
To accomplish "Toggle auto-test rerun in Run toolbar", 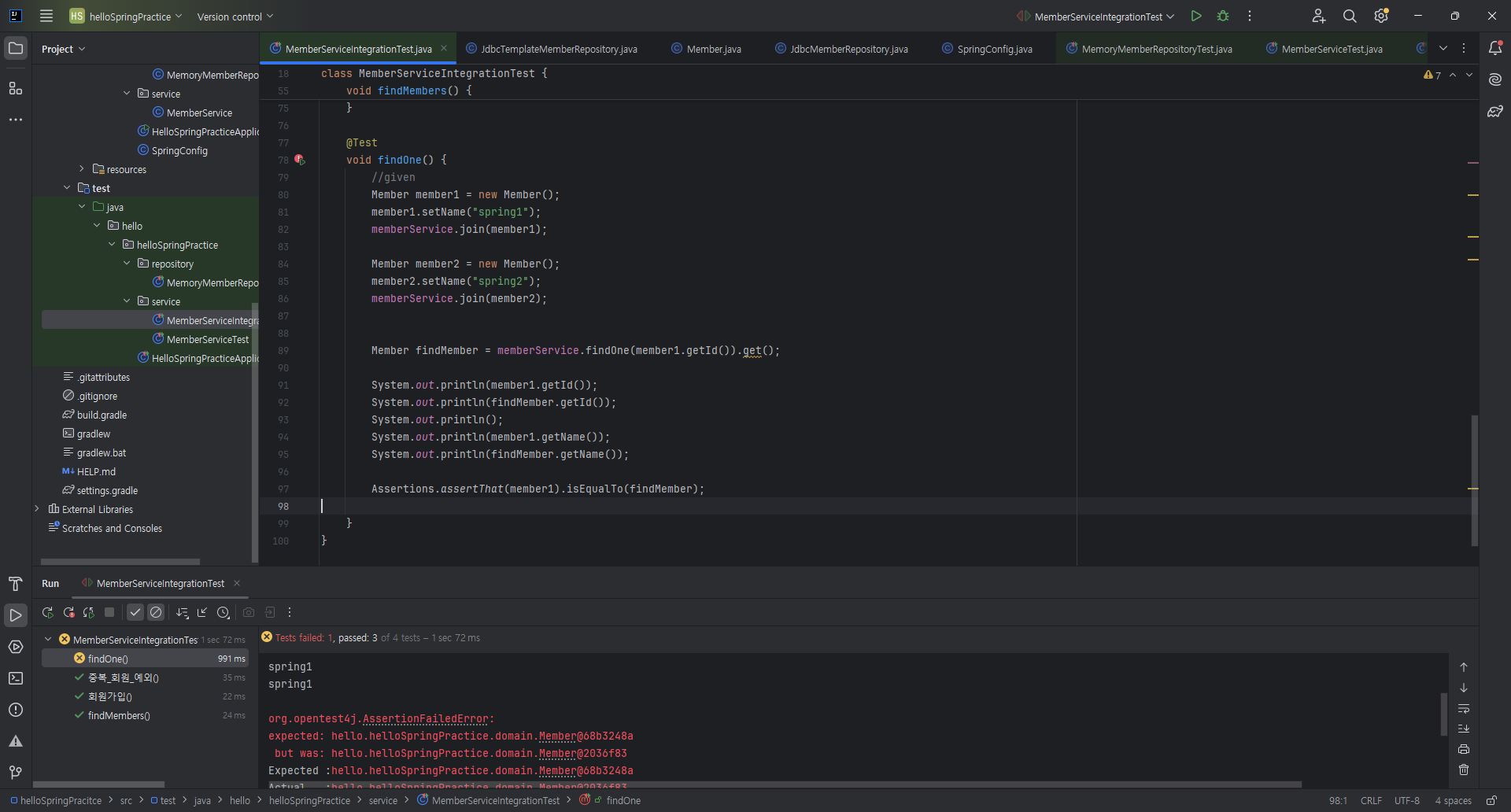I will click(89, 612).
